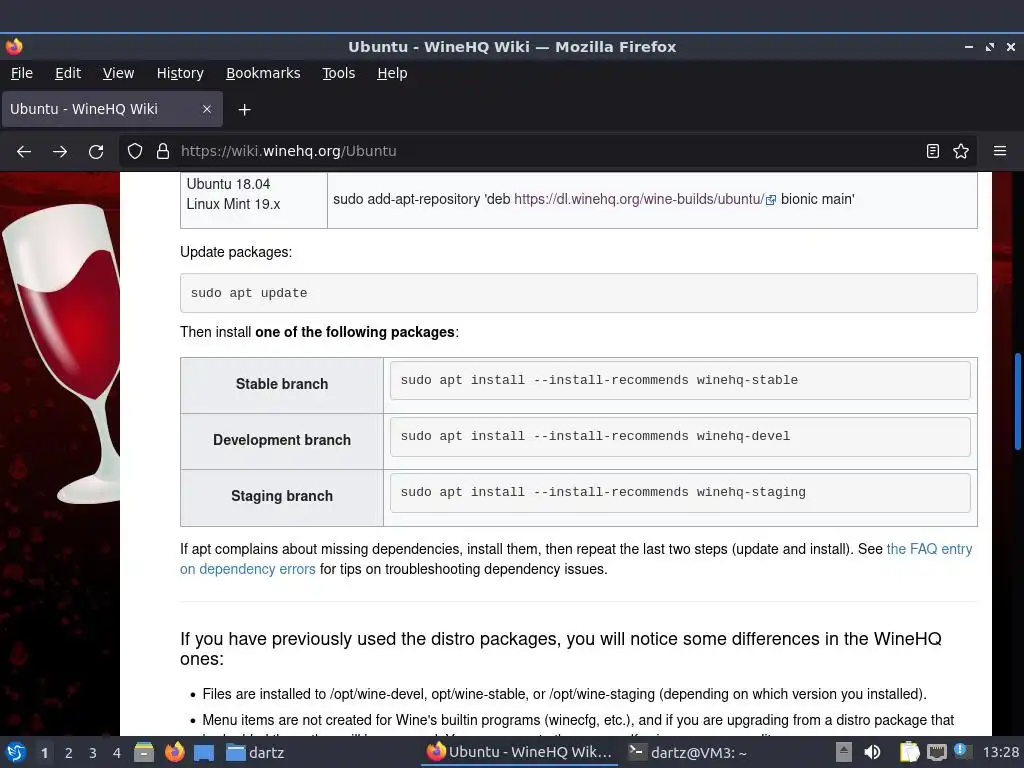The image size is (1024, 768).
Task: Open the View menu
Action: [x=118, y=73]
